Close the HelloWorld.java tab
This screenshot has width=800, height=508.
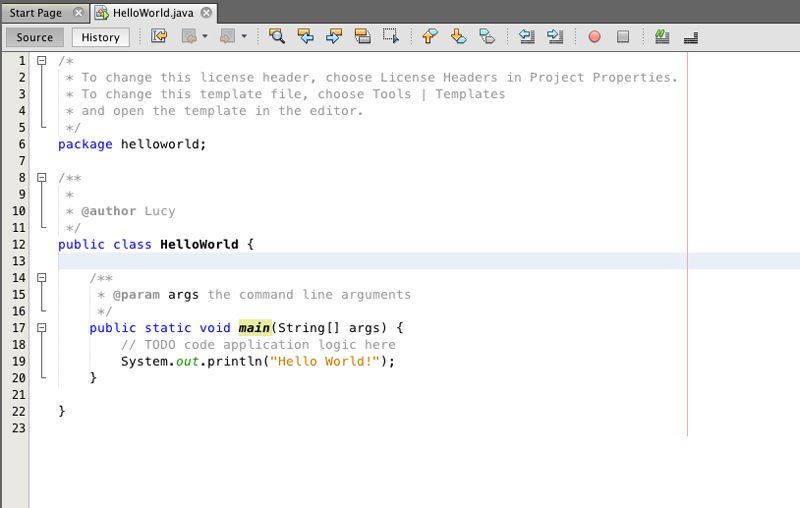pyautogui.click(x=206, y=12)
